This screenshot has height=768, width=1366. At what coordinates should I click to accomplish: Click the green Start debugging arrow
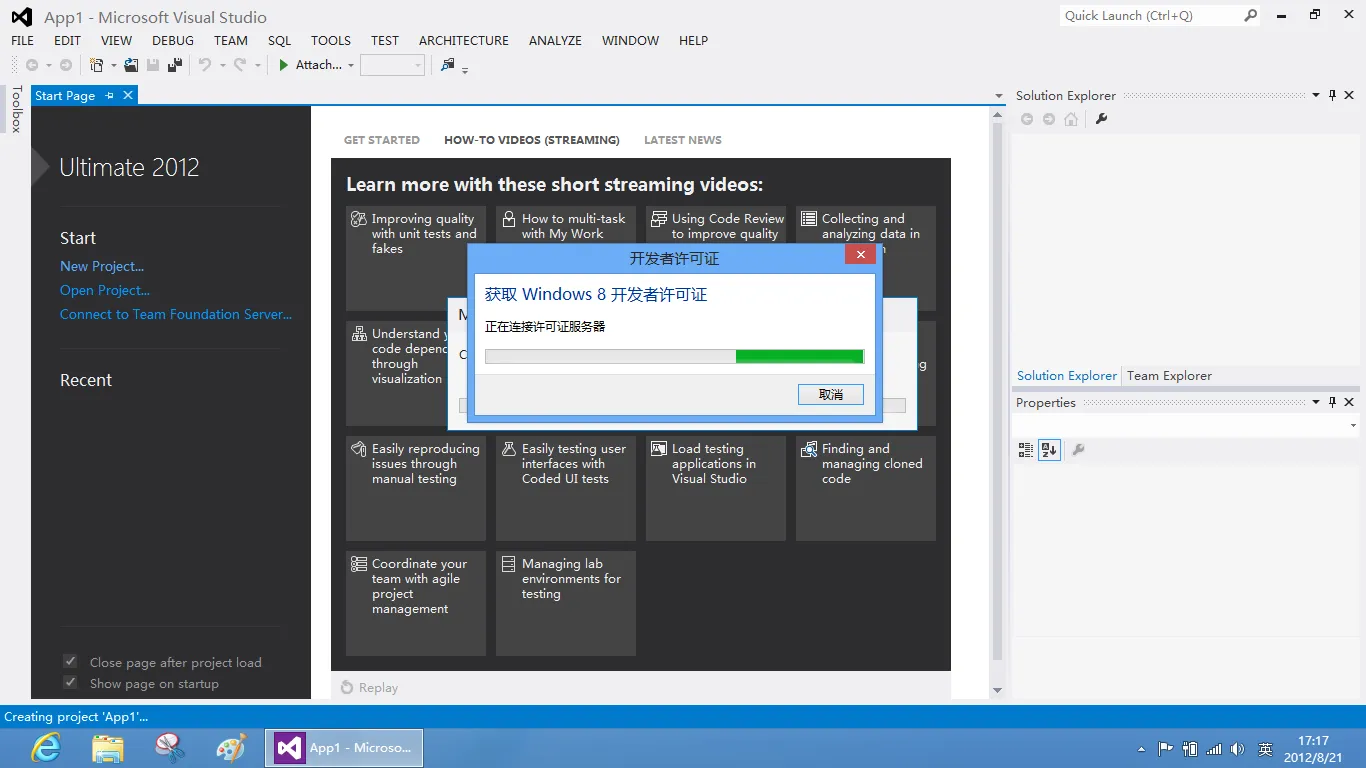(x=284, y=65)
